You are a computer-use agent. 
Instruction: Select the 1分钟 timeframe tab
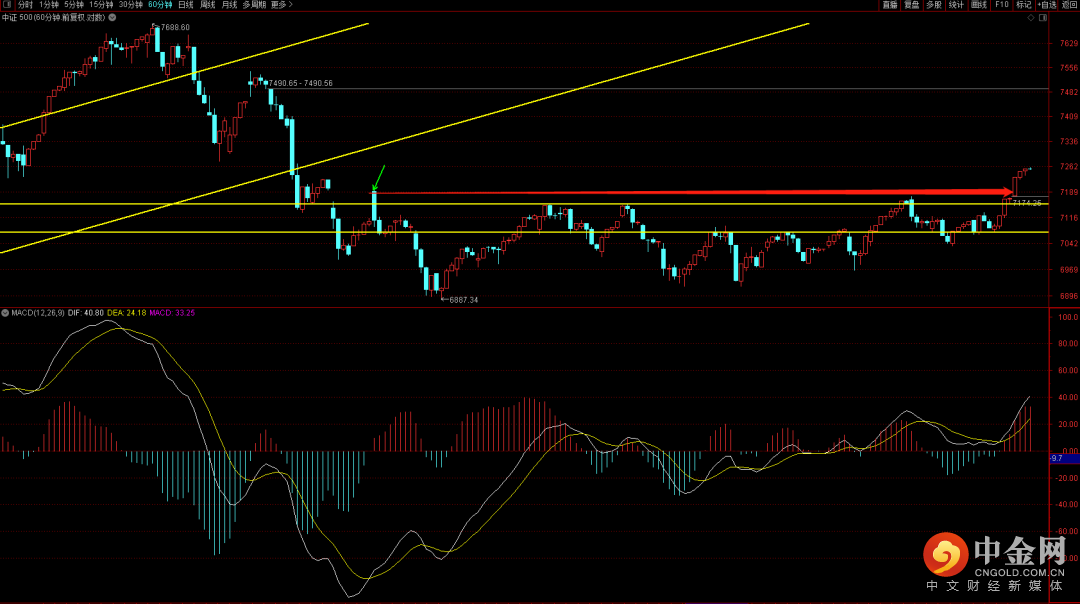pyautogui.click(x=49, y=5)
